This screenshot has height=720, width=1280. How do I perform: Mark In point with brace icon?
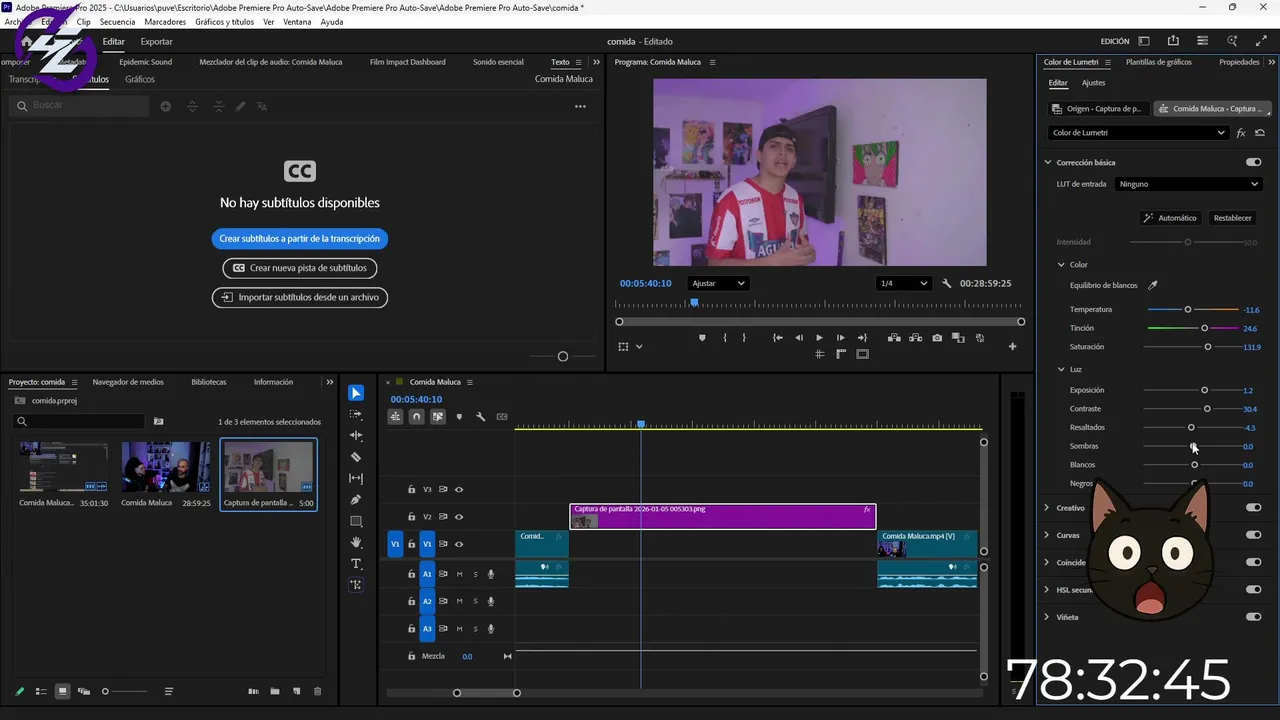(725, 338)
